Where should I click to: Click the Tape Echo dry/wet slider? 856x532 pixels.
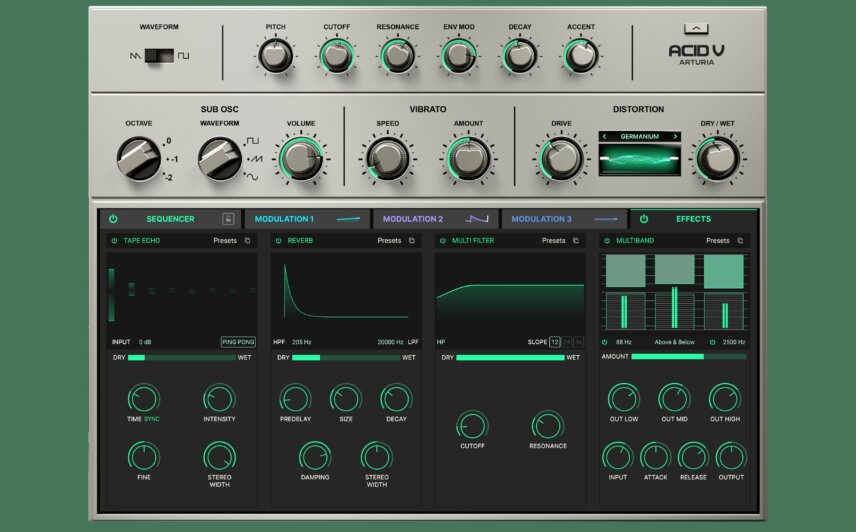(x=181, y=357)
